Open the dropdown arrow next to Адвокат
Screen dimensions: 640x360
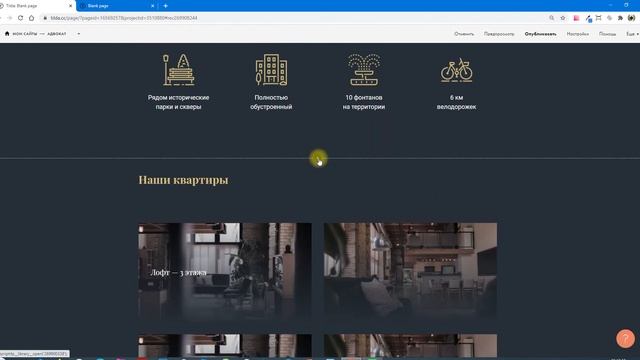coord(78,34)
